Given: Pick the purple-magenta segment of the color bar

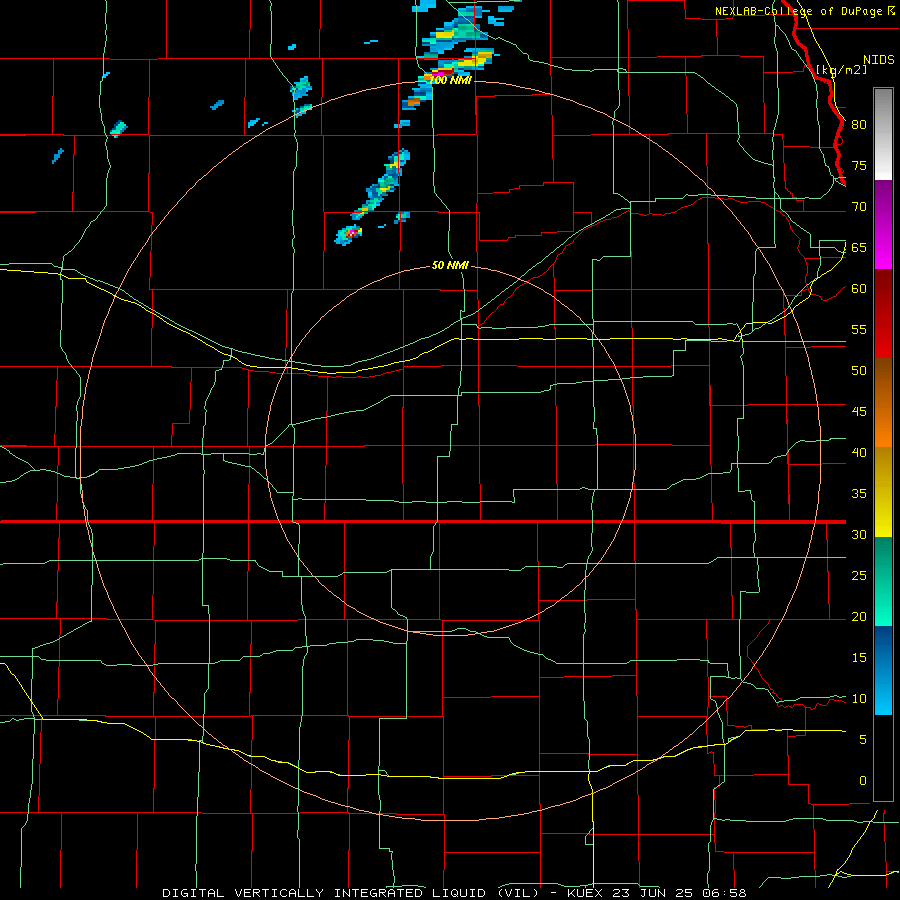Looking at the screenshot, I should point(883,224).
